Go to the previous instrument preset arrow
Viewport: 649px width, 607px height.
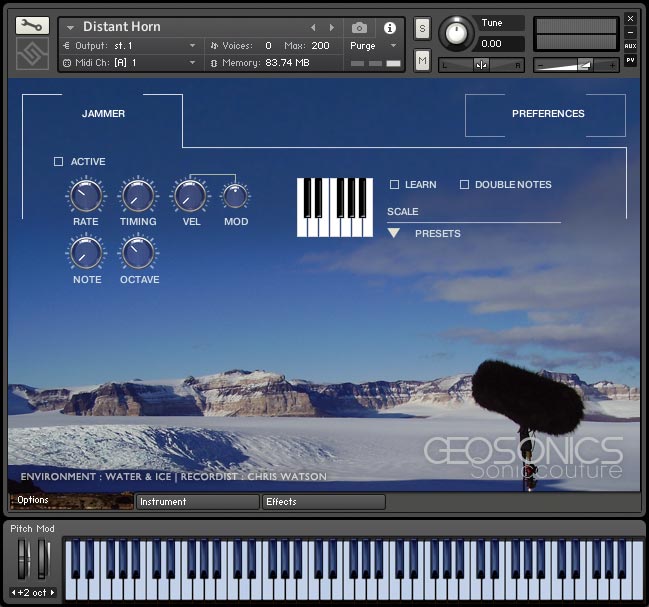(313, 28)
